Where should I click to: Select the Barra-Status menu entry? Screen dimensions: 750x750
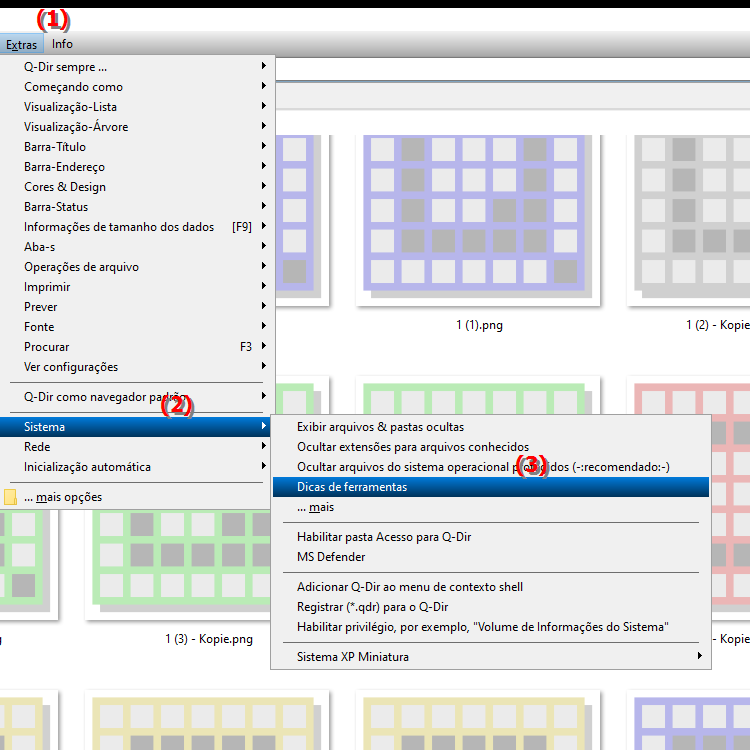[x=137, y=207]
